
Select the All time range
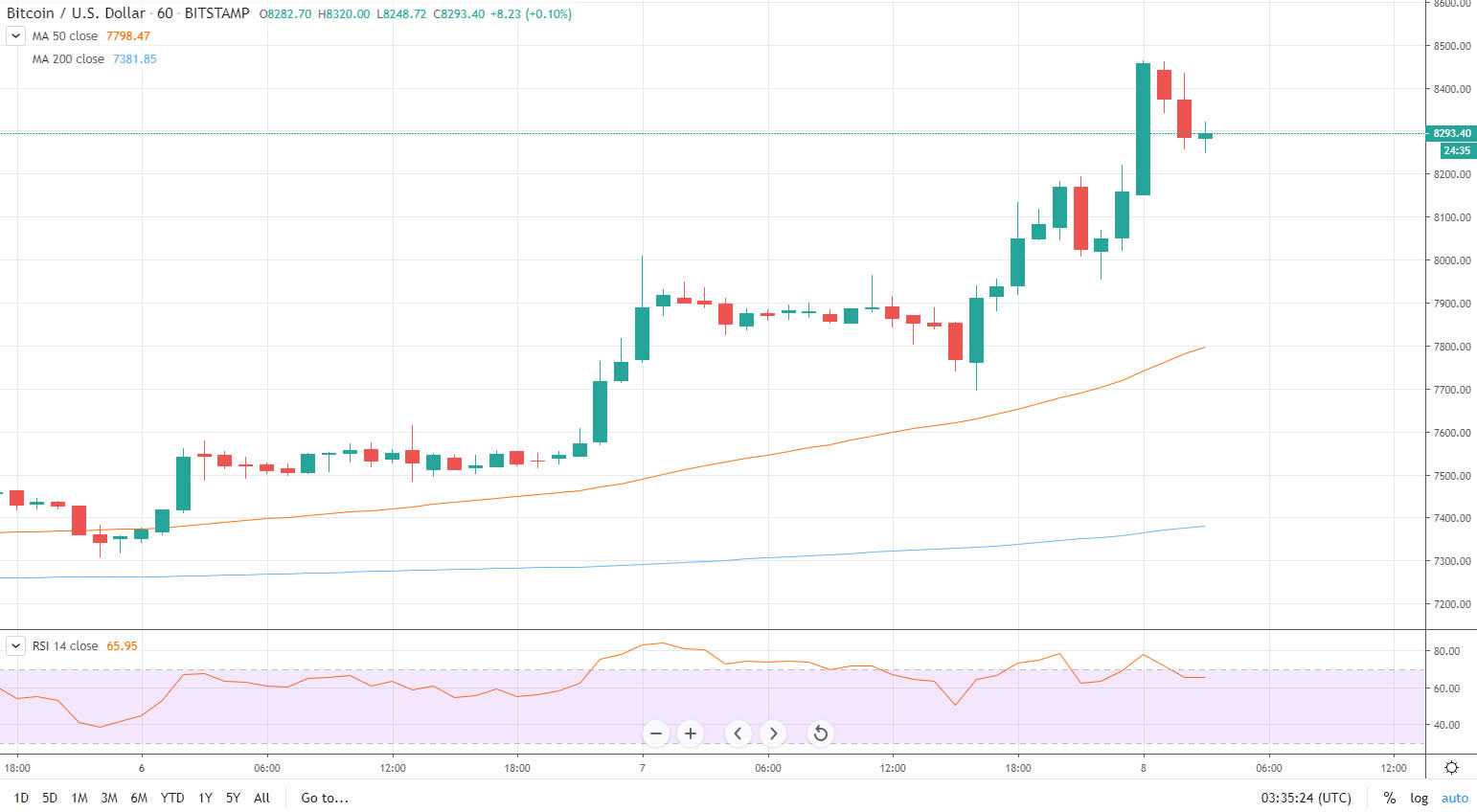[x=261, y=798]
